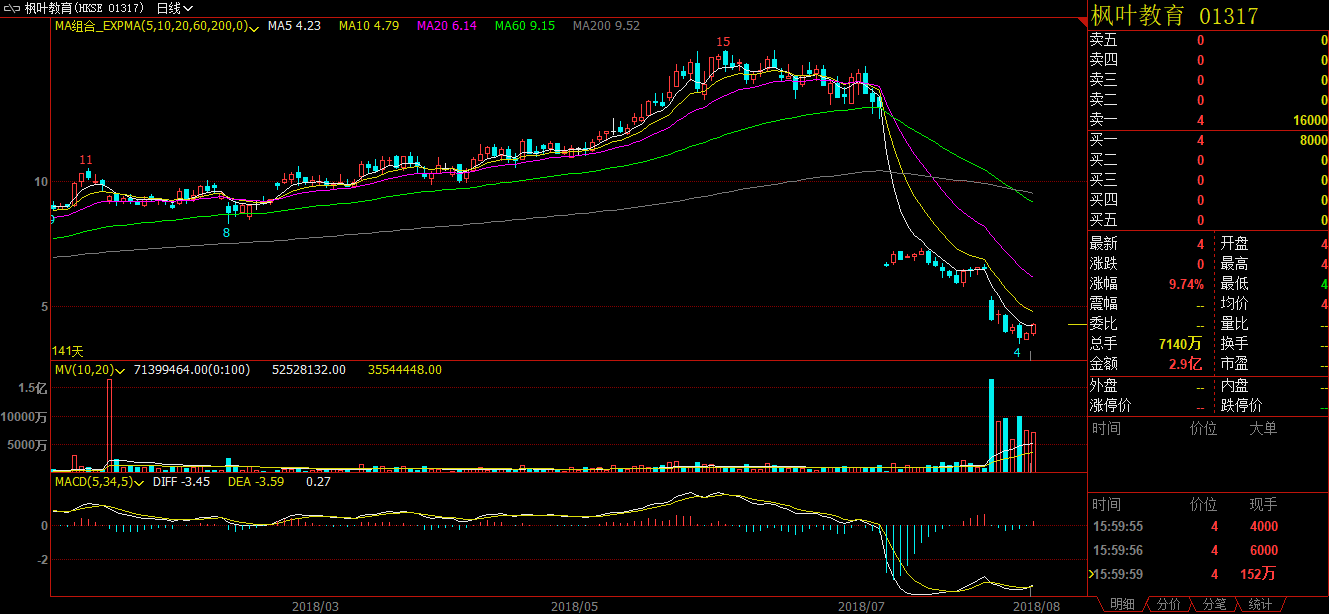This screenshot has width=1329, height=614.
Task: Select the 卖一 ask order row
Action: (1207, 120)
